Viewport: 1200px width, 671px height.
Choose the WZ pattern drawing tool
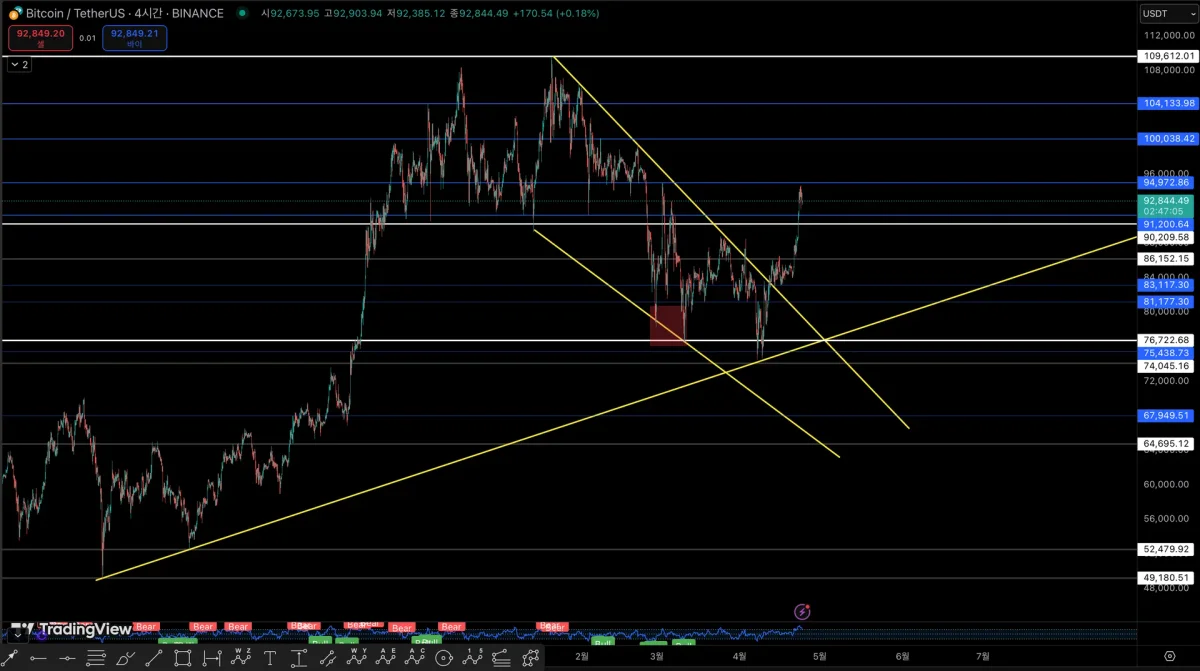[x=241, y=657]
